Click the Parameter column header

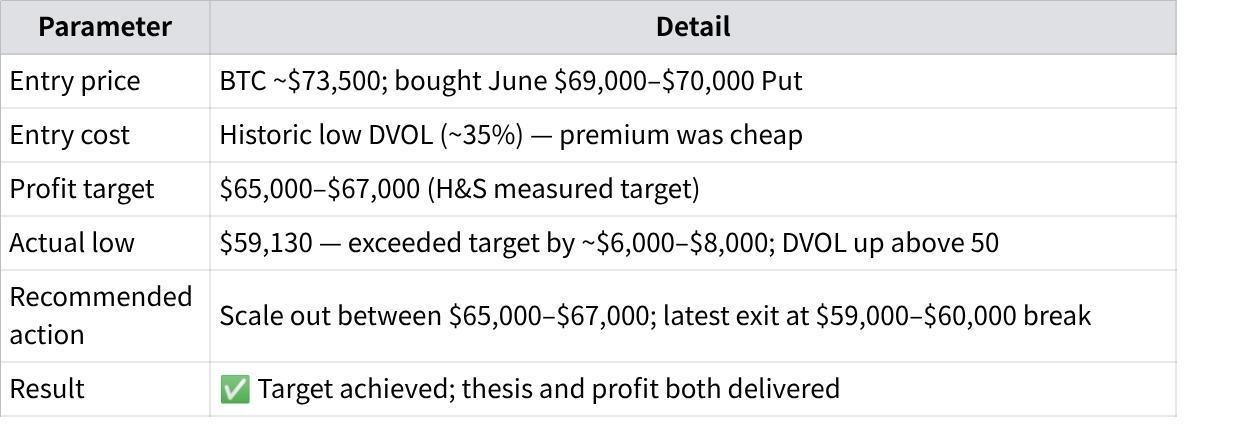point(105,27)
